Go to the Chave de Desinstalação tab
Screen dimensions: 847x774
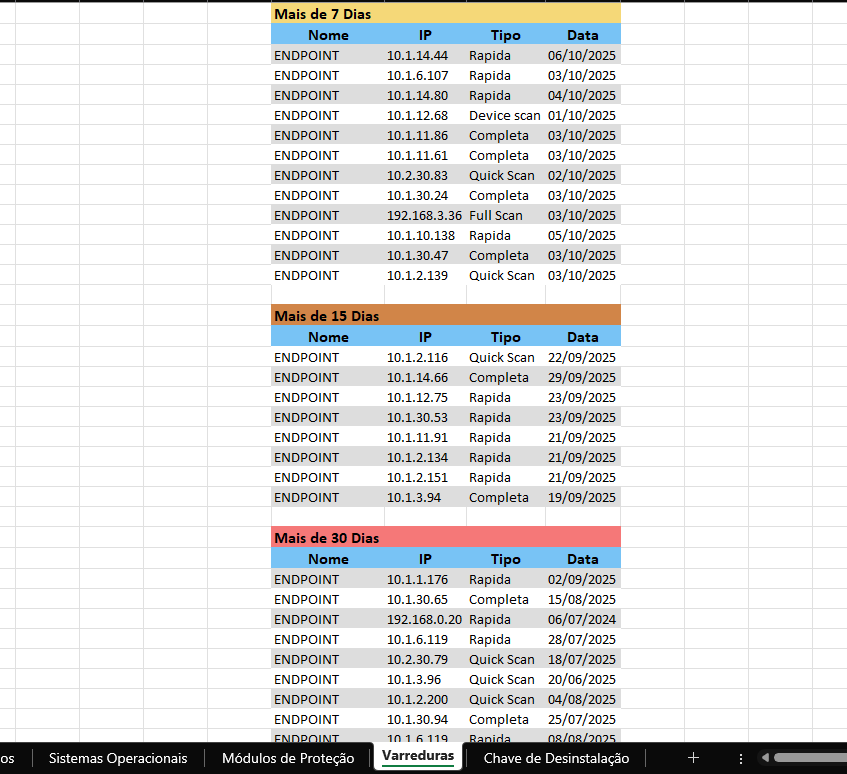pos(556,758)
